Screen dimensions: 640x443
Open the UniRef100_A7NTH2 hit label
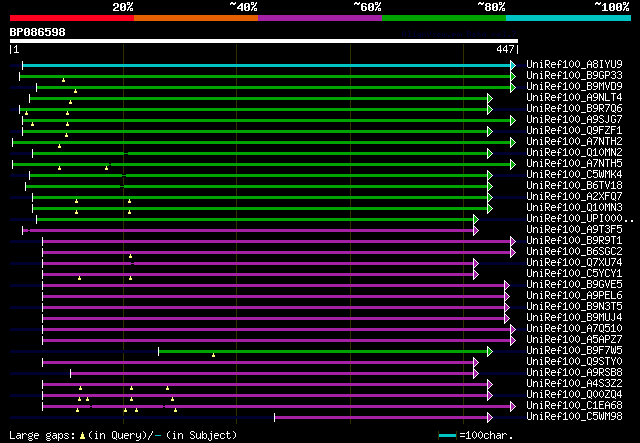click(x=574, y=142)
